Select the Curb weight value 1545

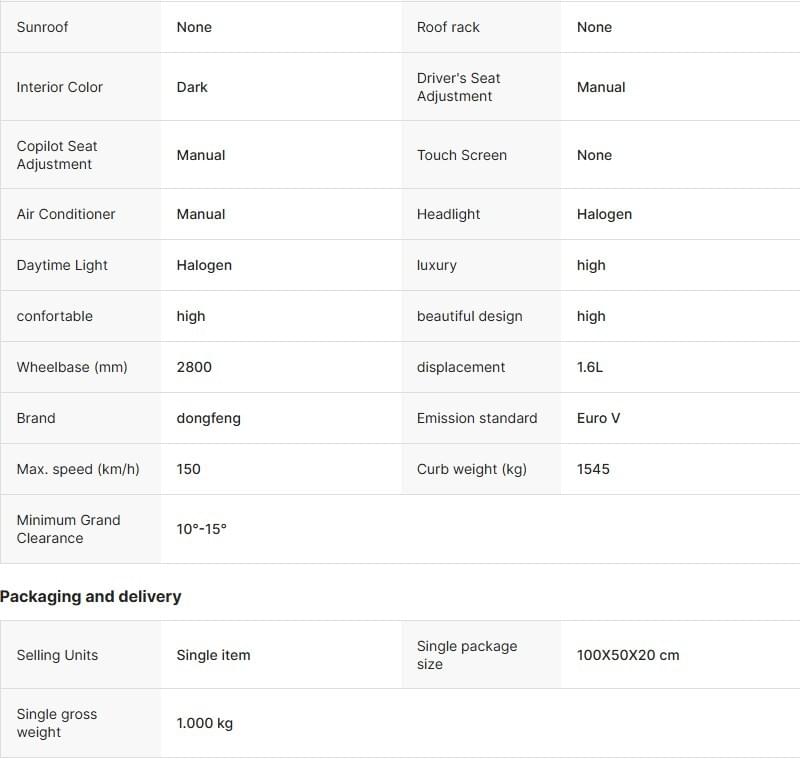tap(593, 469)
